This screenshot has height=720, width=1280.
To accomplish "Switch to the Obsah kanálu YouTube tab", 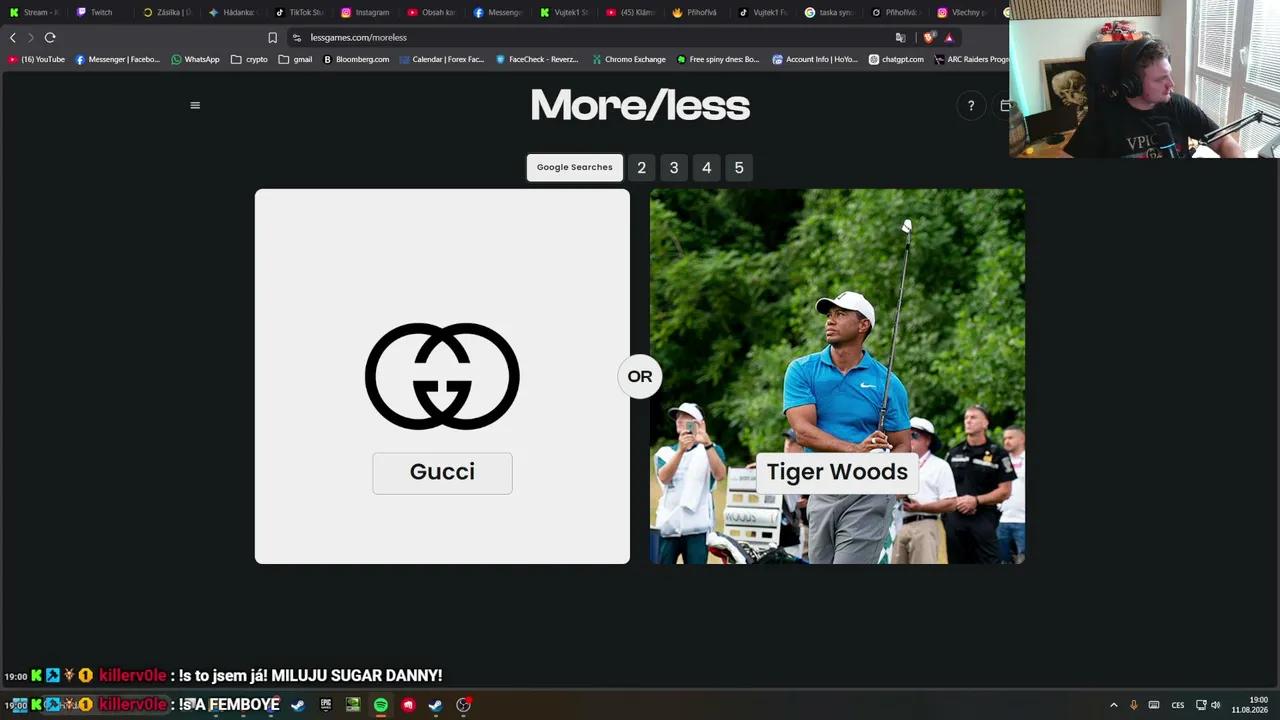I will [x=432, y=13].
